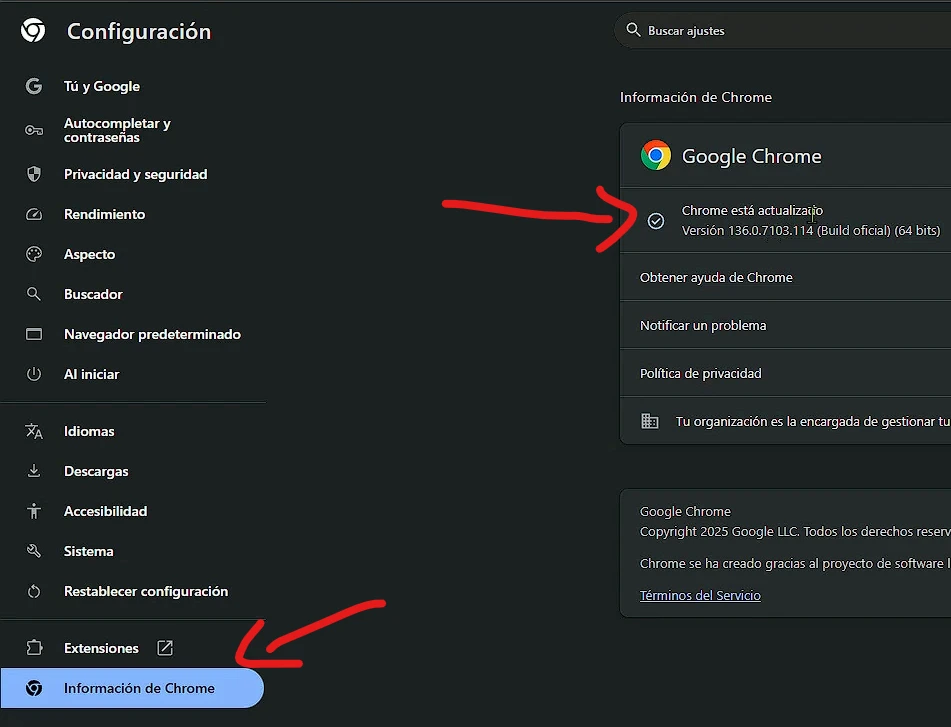Open Autocompletar y contraseñas section
Screen dimensions: 951x727
click(117, 130)
